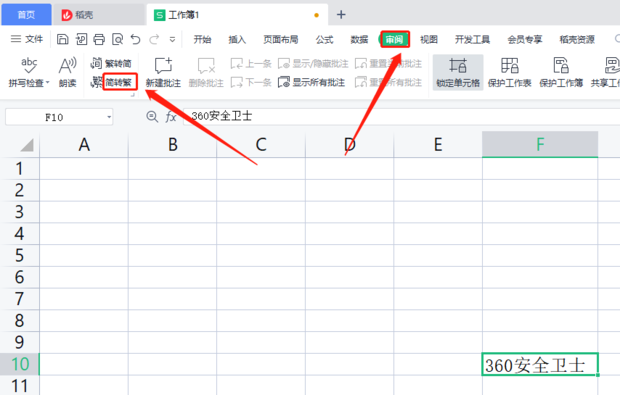
Task: Go to previous comment 上一条
Action: pyautogui.click(x=251, y=63)
